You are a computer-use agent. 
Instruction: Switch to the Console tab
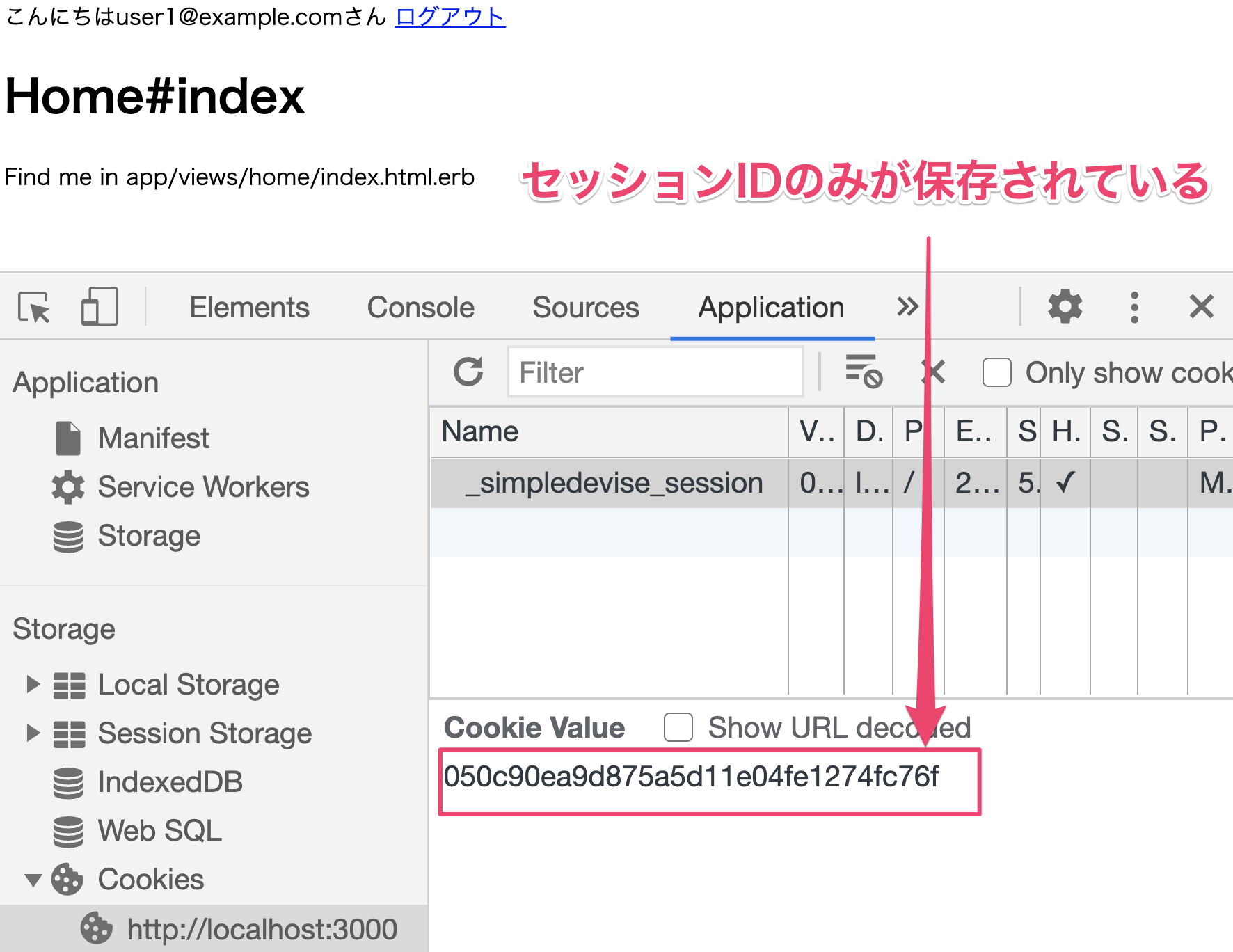(x=420, y=308)
